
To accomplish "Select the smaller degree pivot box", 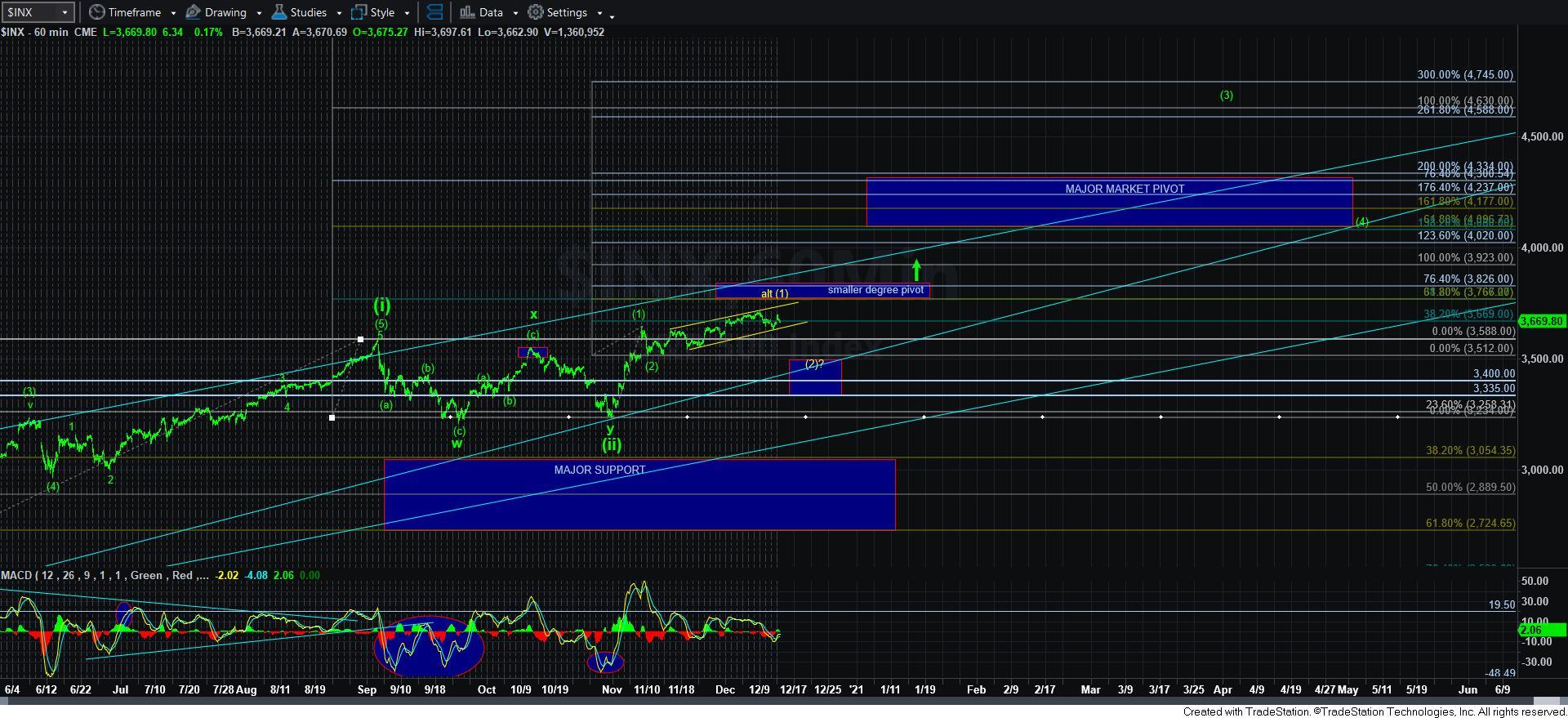I will click(x=822, y=291).
